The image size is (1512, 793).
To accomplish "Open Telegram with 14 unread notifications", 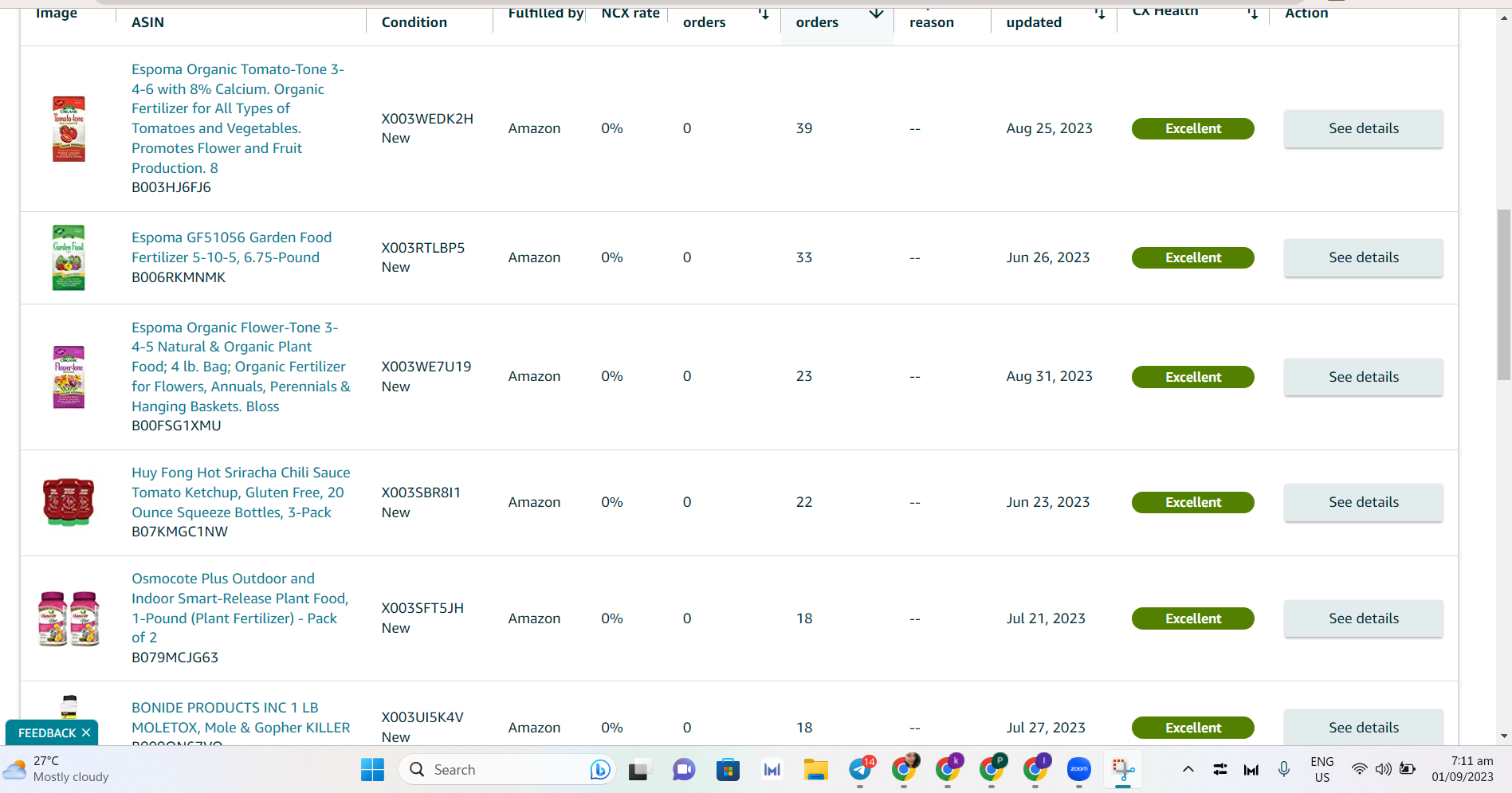I will pos(860,769).
